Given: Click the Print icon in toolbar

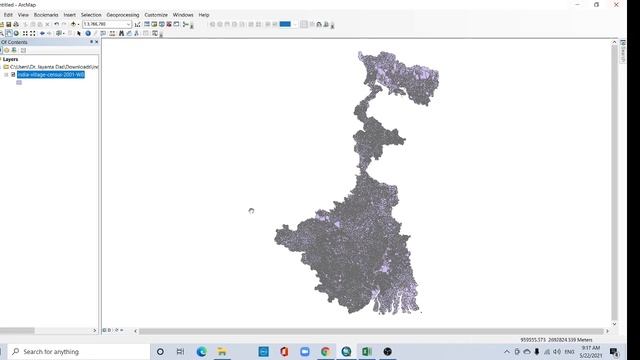Looking at the screenshot, I should 16,24.
